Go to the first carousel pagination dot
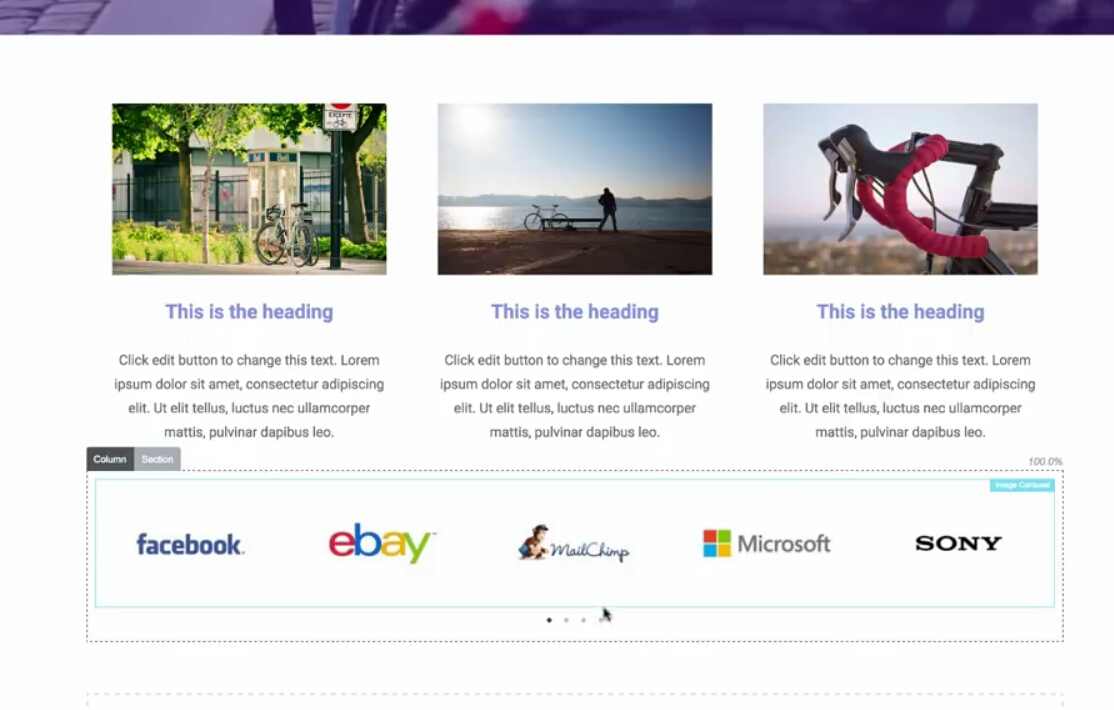The width and height of the screenshot is (1114, 710). (549, 620)
